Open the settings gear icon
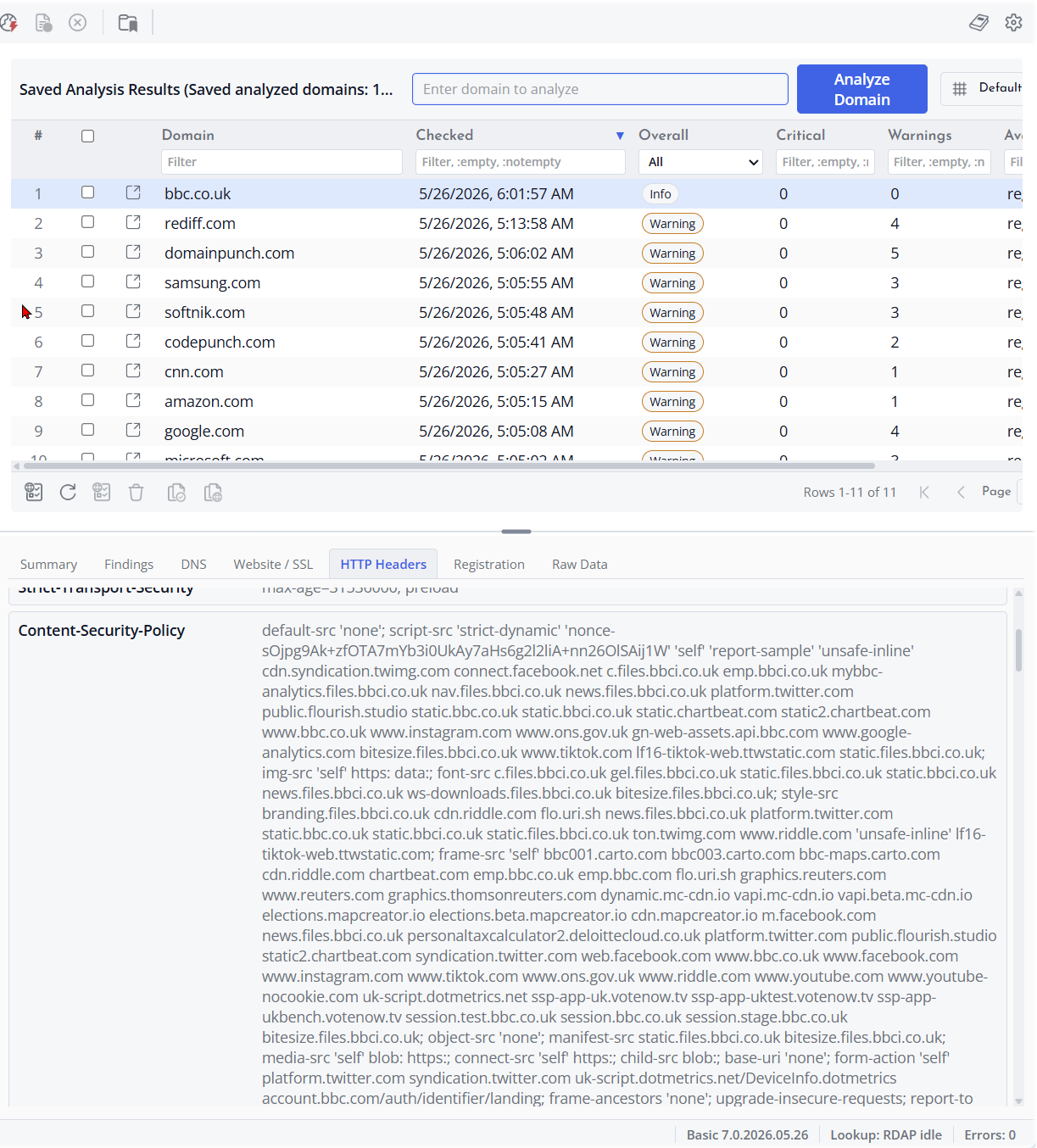The height and width of the screenshot is (1148, 1037). click(1013, 23)
